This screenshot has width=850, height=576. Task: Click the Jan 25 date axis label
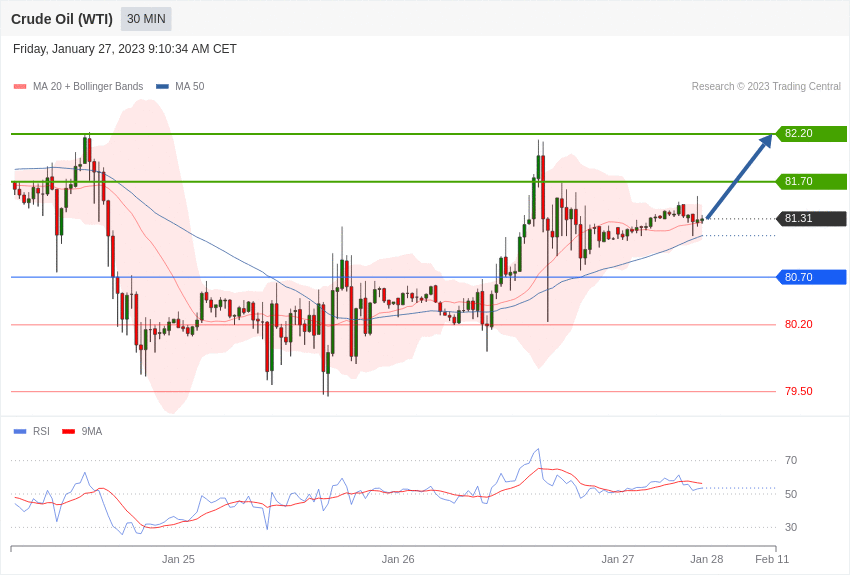[178, 559]
